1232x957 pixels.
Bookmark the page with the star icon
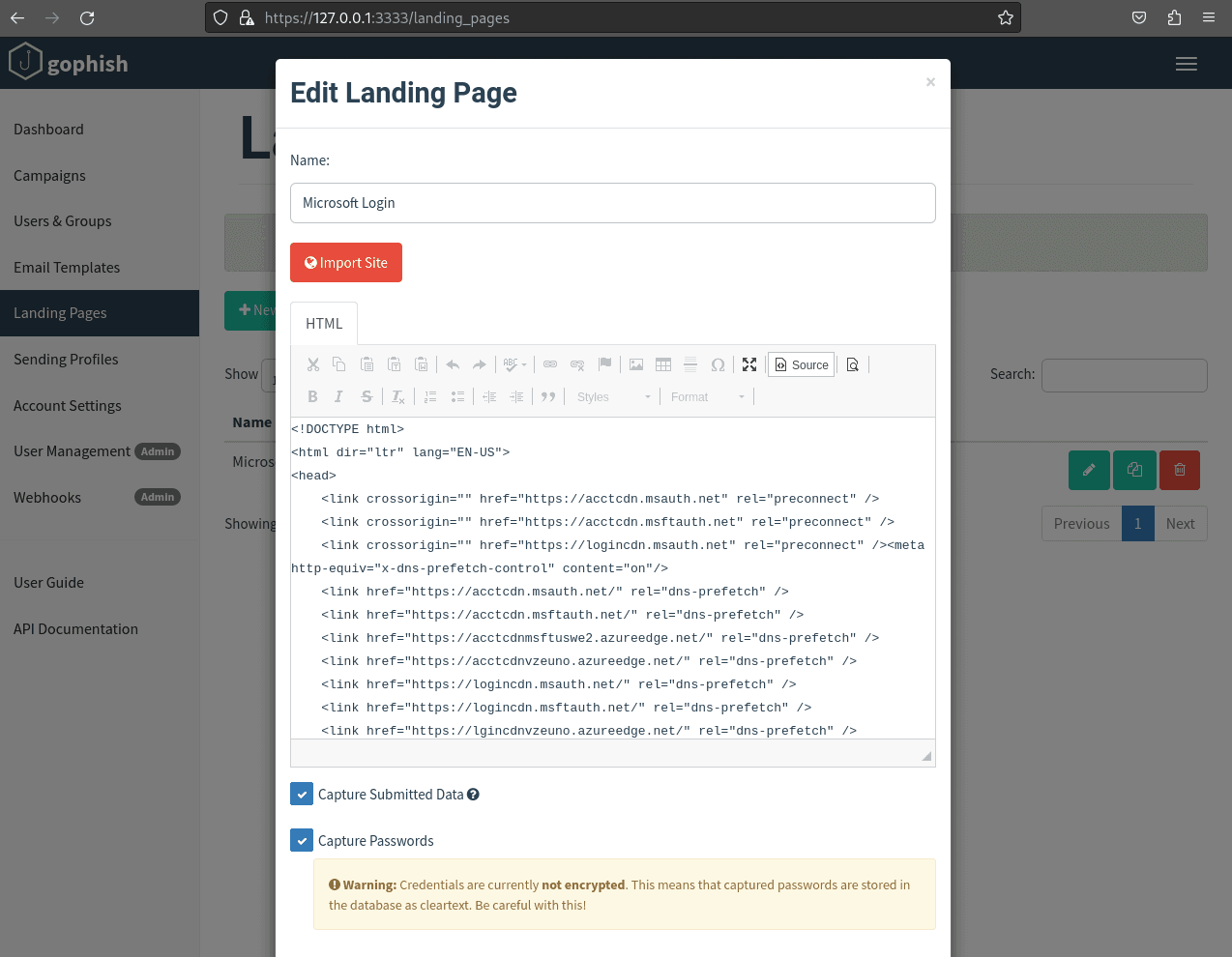(1006, 17)
